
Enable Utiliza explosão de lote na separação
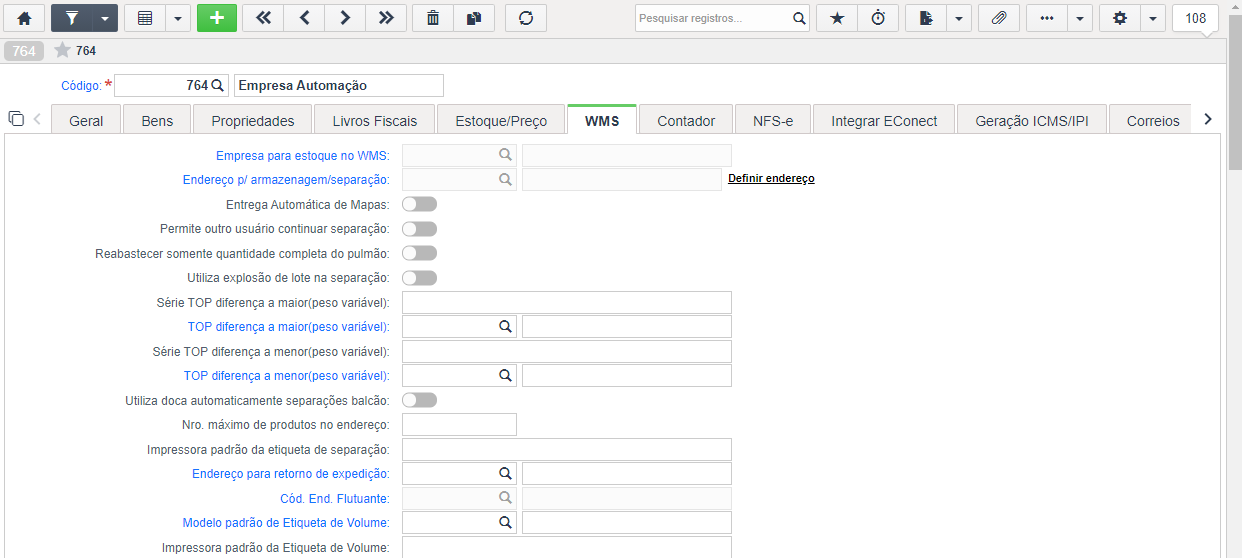419,278
